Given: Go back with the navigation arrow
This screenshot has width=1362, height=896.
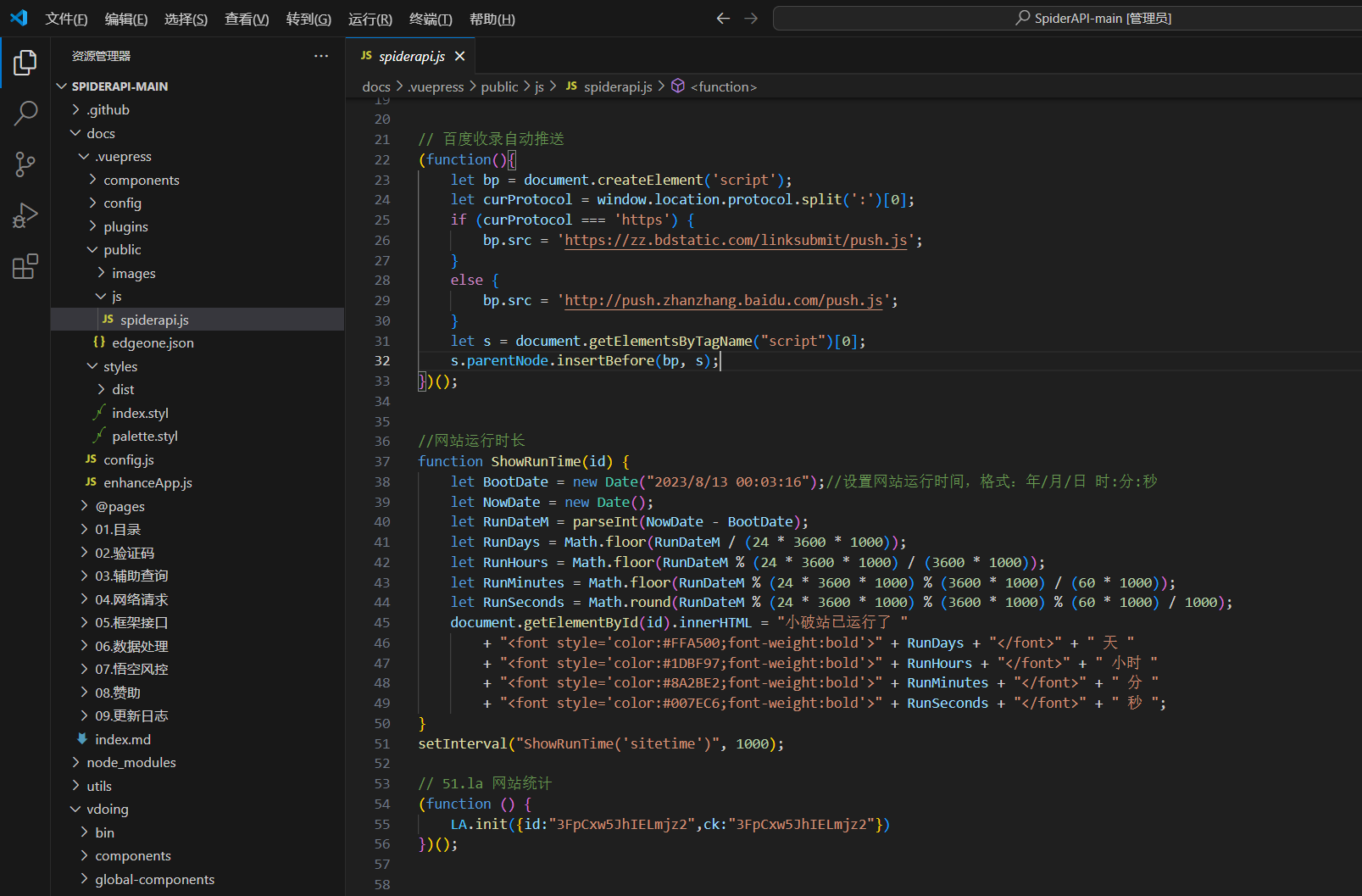Looking at the screenshot, I should [x=723, y=18].
